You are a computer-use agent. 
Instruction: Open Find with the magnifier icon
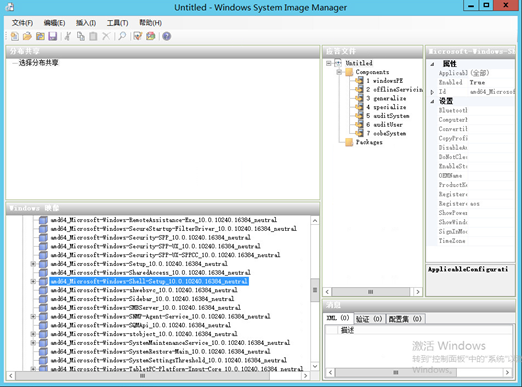coord(122,36)
